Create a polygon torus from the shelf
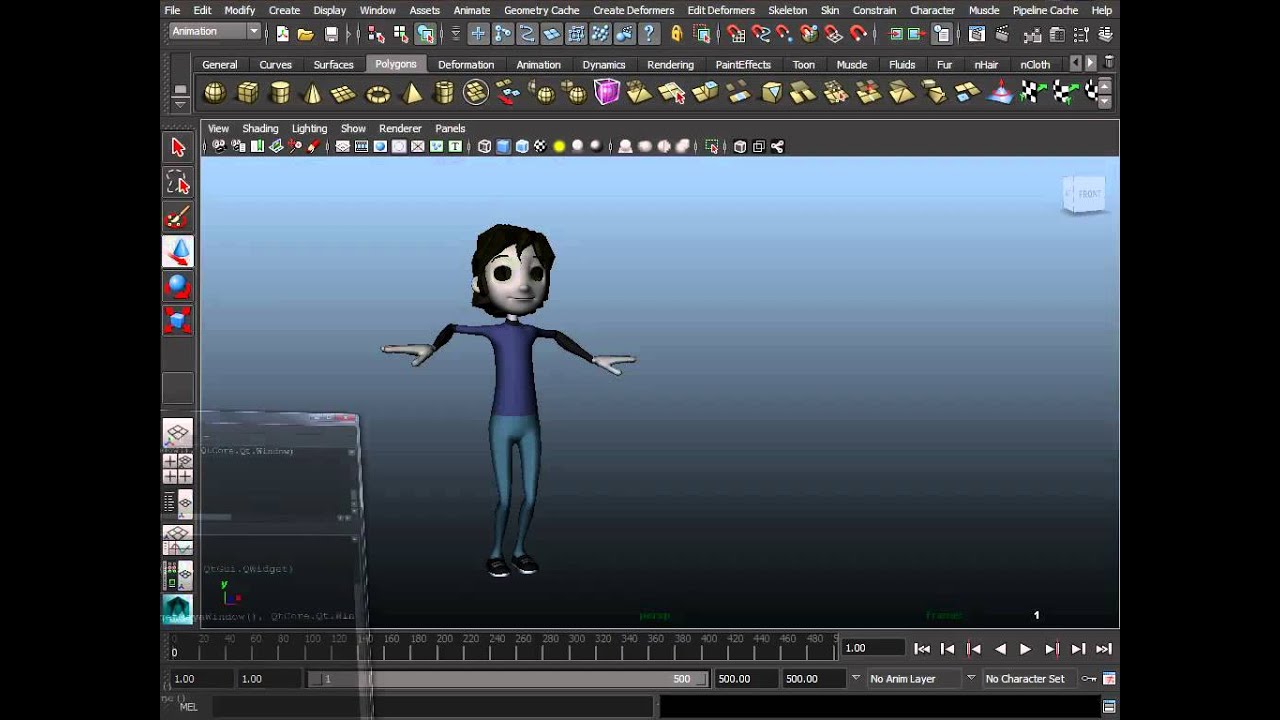This screenshot has width=1280, height=720. [x=378, y=94]
